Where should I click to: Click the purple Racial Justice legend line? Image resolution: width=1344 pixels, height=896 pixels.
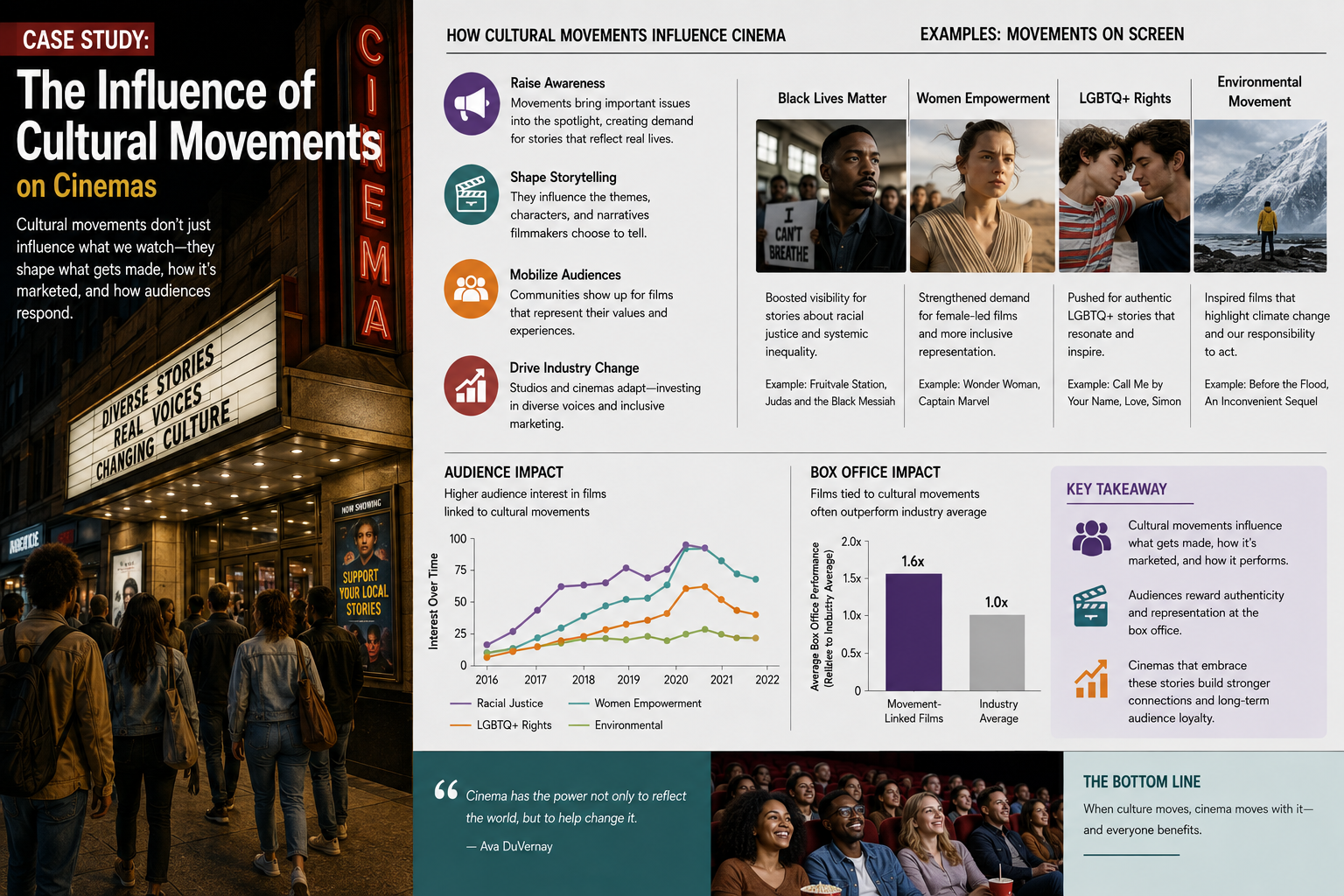click(460, 703)
